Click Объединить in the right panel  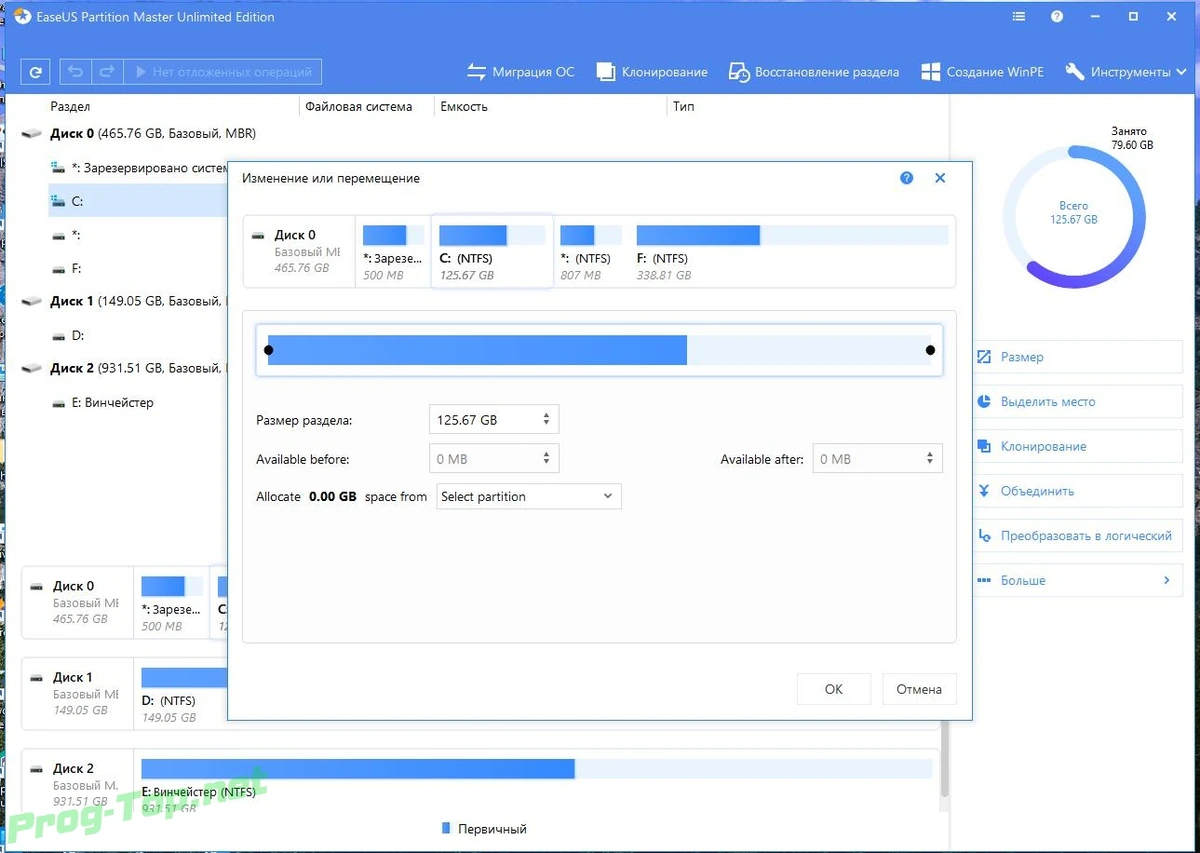coord(1077,491)
